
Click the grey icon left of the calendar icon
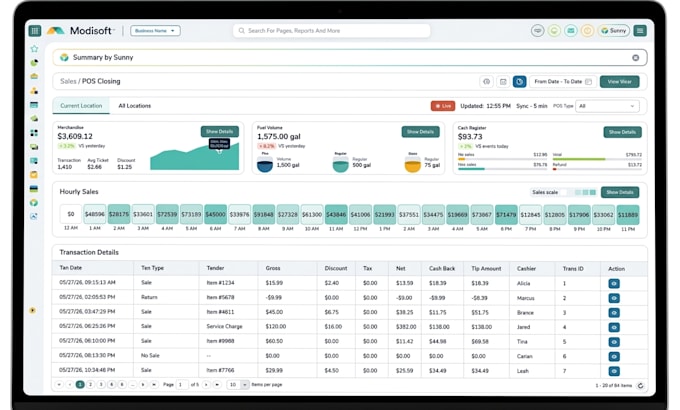pos(487,82)
